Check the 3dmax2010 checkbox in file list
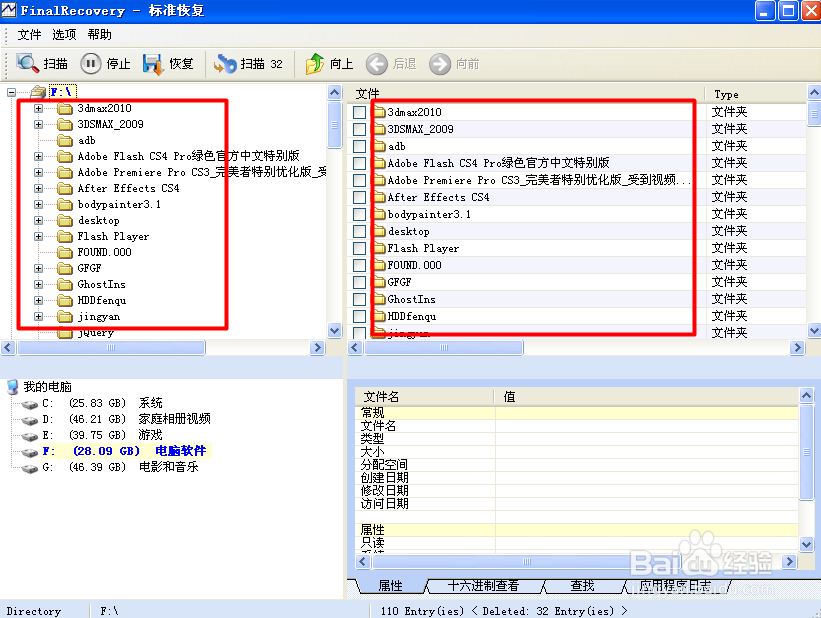The height and width of the screenshot is (618, 821). click(x=359, y=113)
